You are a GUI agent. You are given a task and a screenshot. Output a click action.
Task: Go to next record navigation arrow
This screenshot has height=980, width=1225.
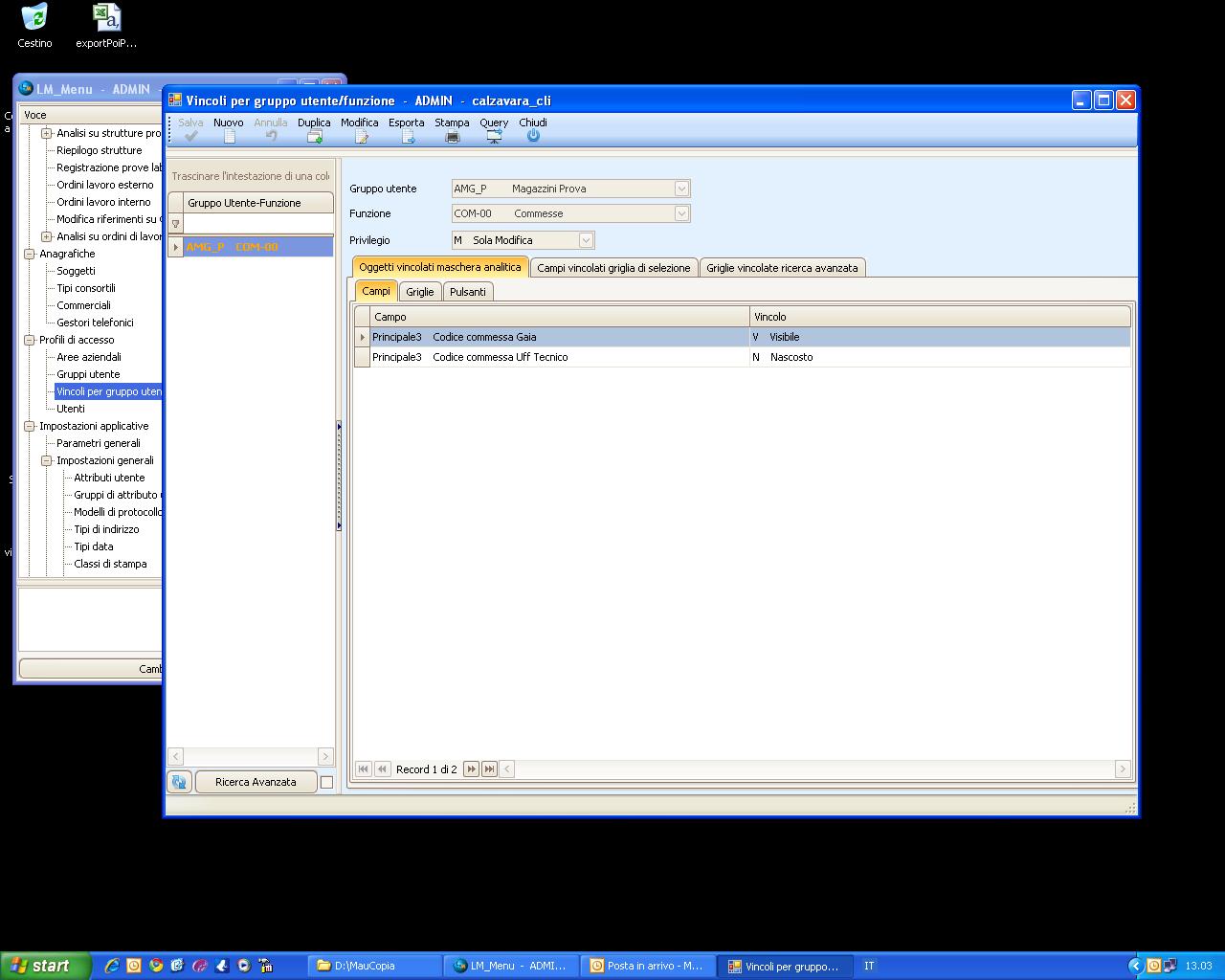coord(471,768)
